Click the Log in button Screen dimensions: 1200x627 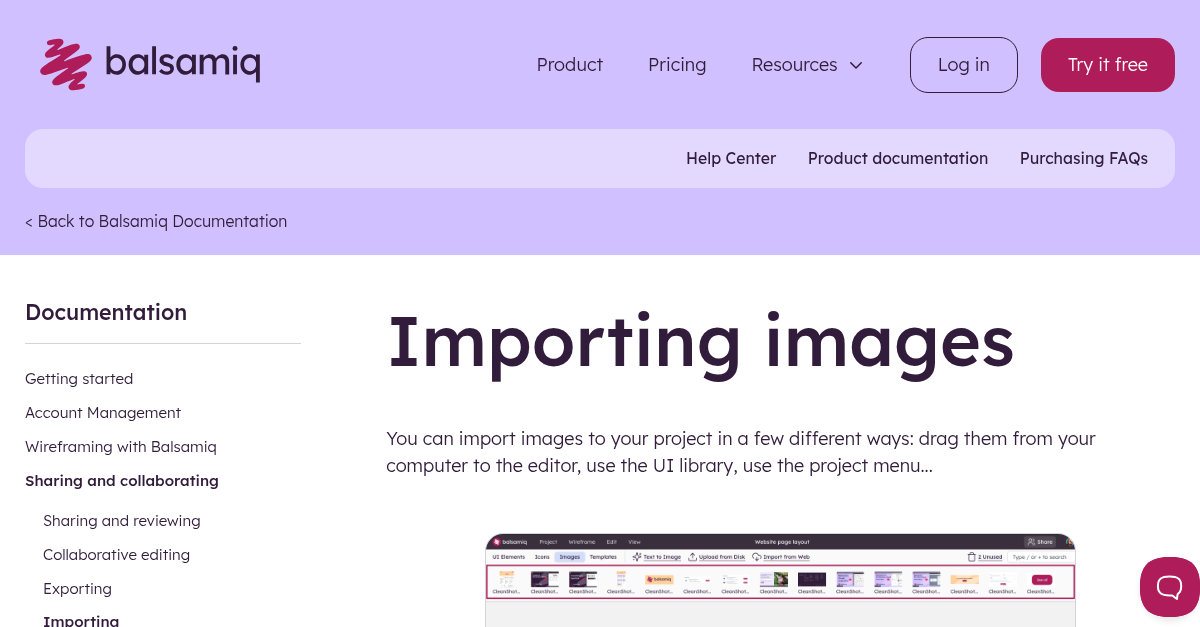tap(963, 64)
